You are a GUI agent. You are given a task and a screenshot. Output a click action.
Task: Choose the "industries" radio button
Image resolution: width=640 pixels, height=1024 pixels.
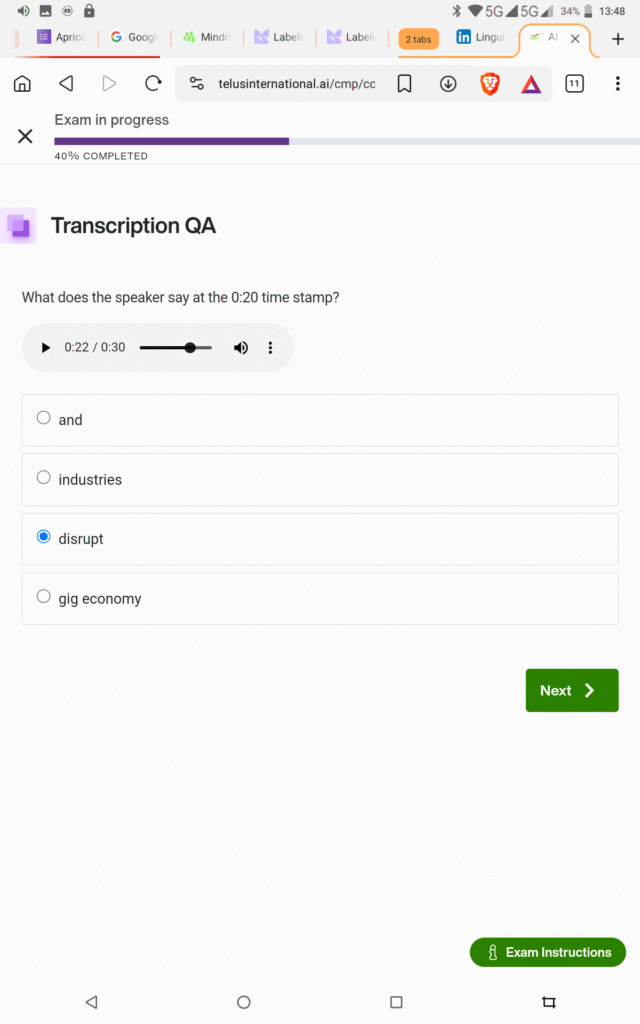point(44,478)
